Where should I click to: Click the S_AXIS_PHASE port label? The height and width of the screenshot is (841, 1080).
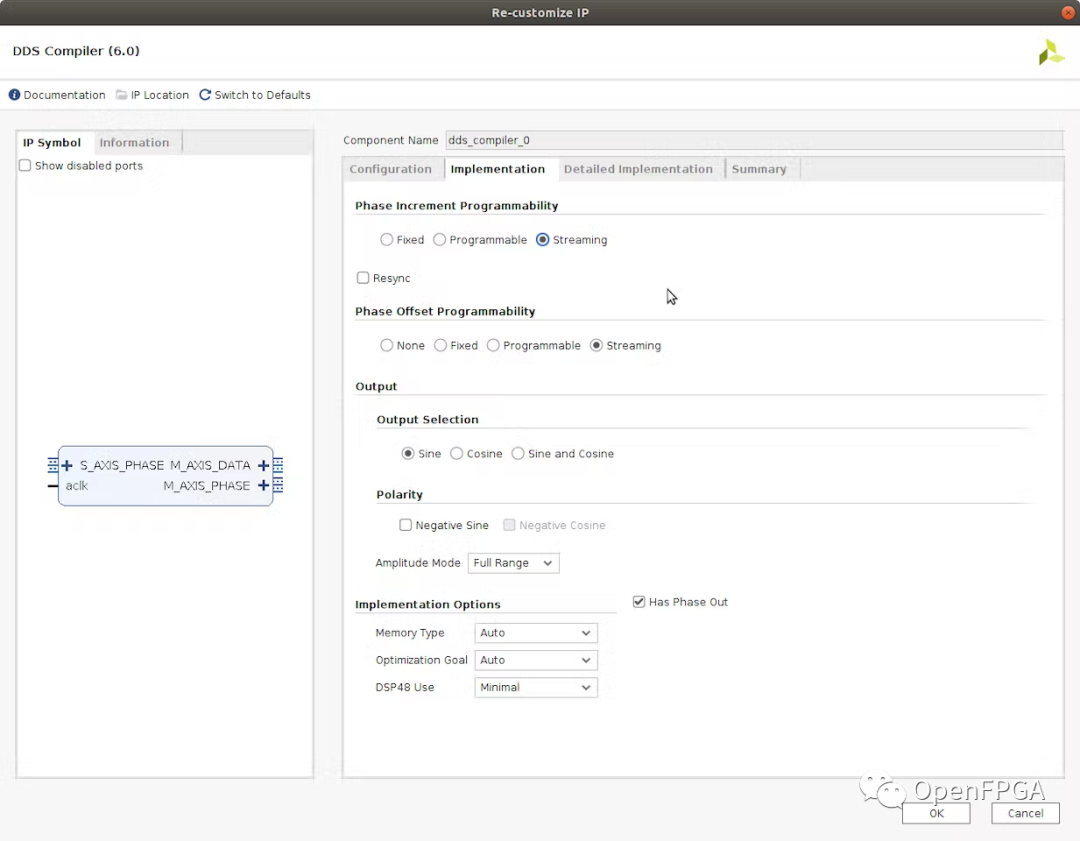coord(122,466)
